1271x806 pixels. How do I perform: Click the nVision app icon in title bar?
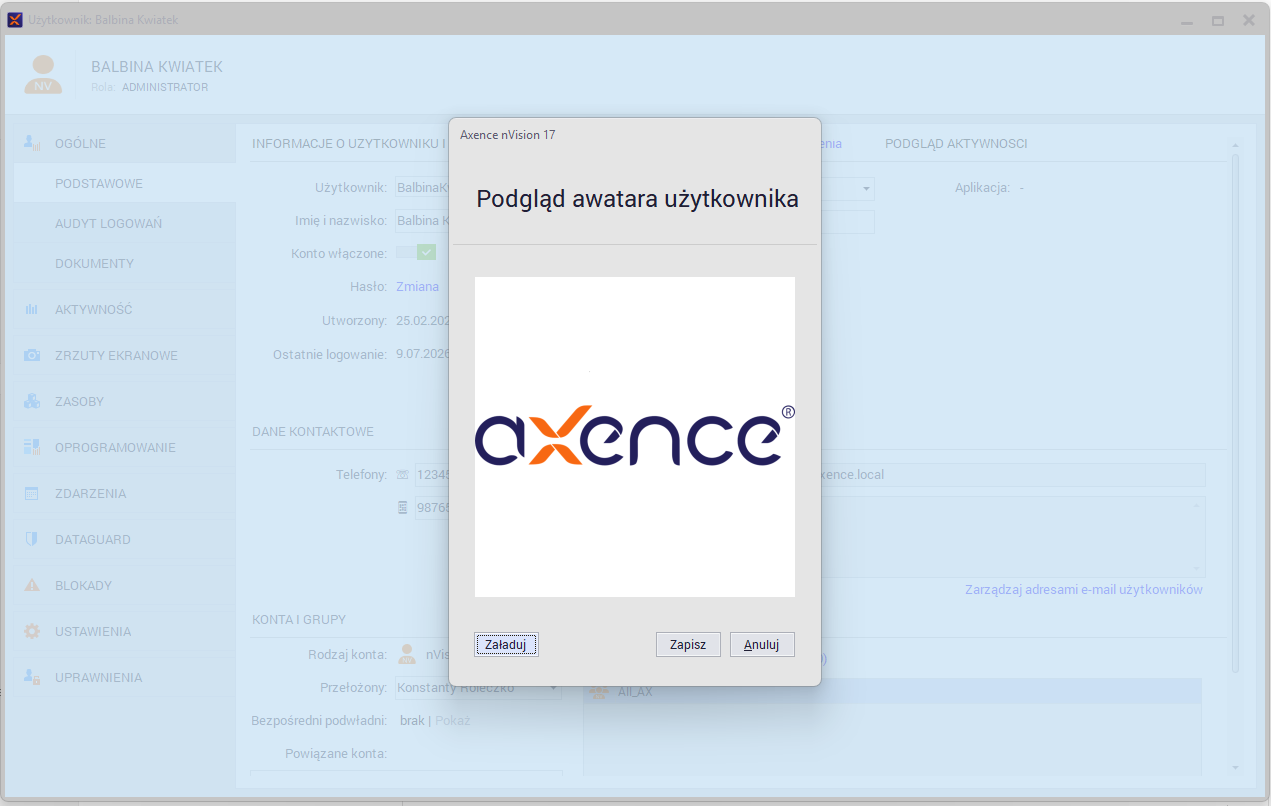click(15, 20)
